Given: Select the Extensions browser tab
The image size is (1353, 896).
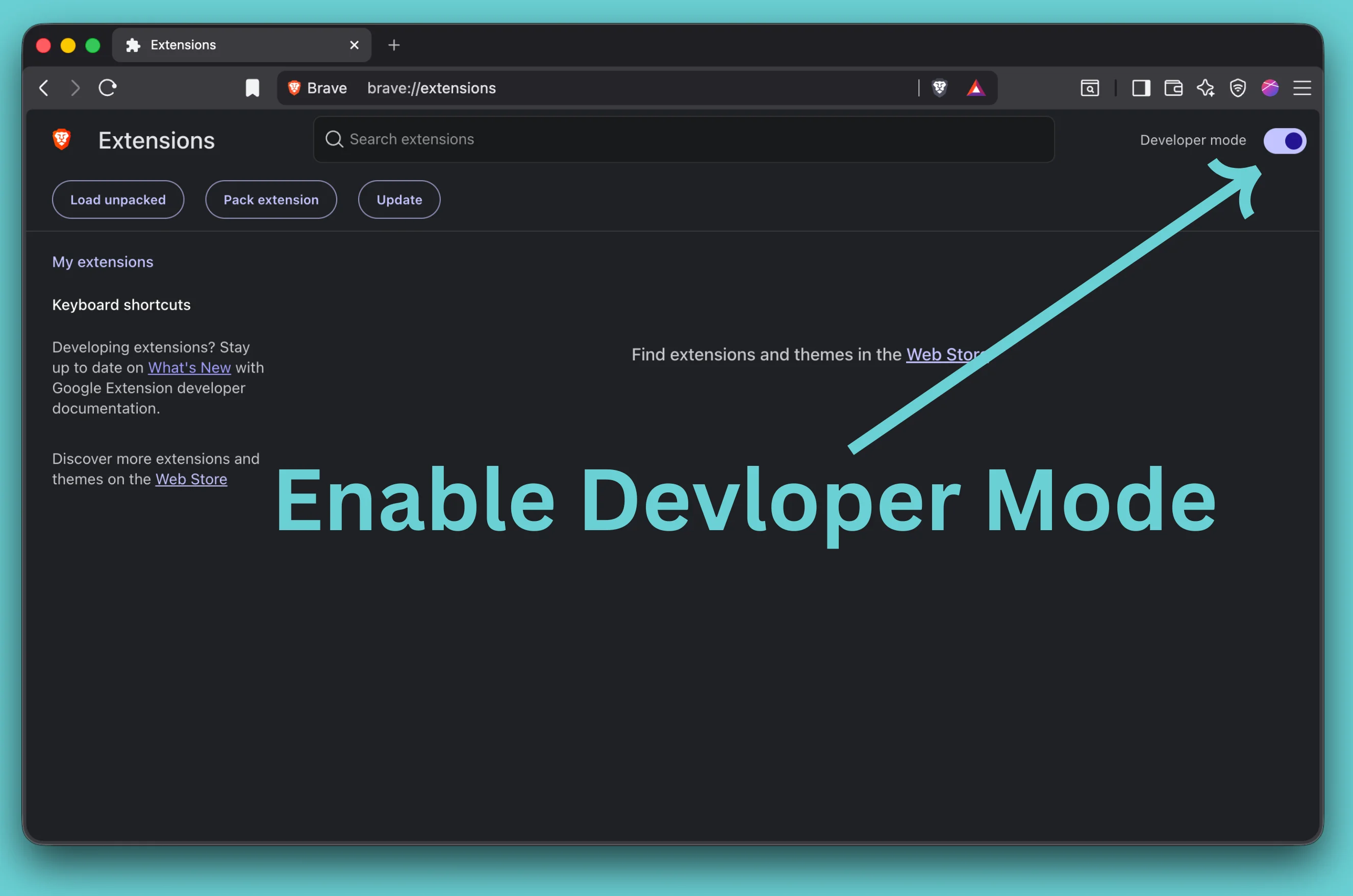Looking at the screenshot, I should (241, 45).
